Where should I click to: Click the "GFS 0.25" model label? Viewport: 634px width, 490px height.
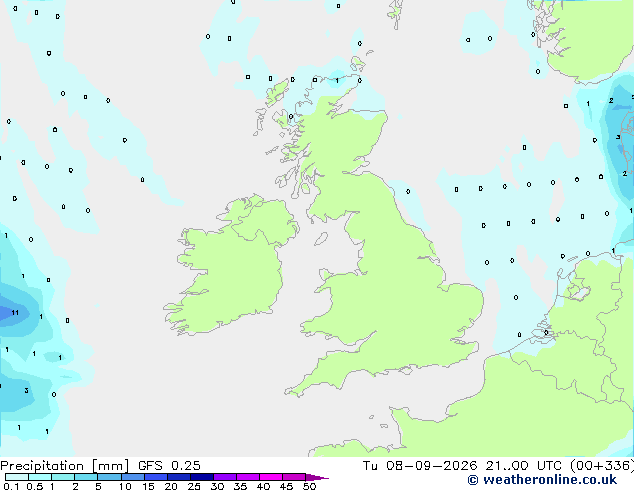(169, 466)
